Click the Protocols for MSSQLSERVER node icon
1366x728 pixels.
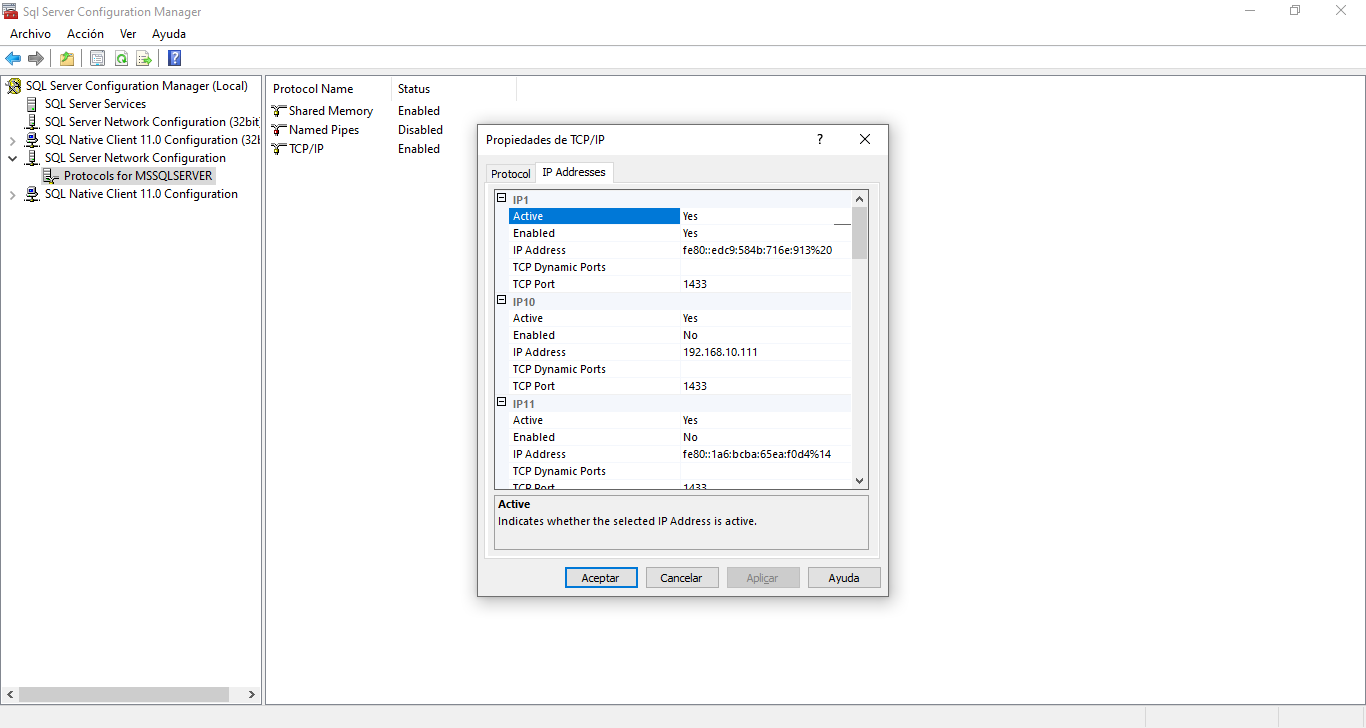pyautogui.click(x=52, y=176)
